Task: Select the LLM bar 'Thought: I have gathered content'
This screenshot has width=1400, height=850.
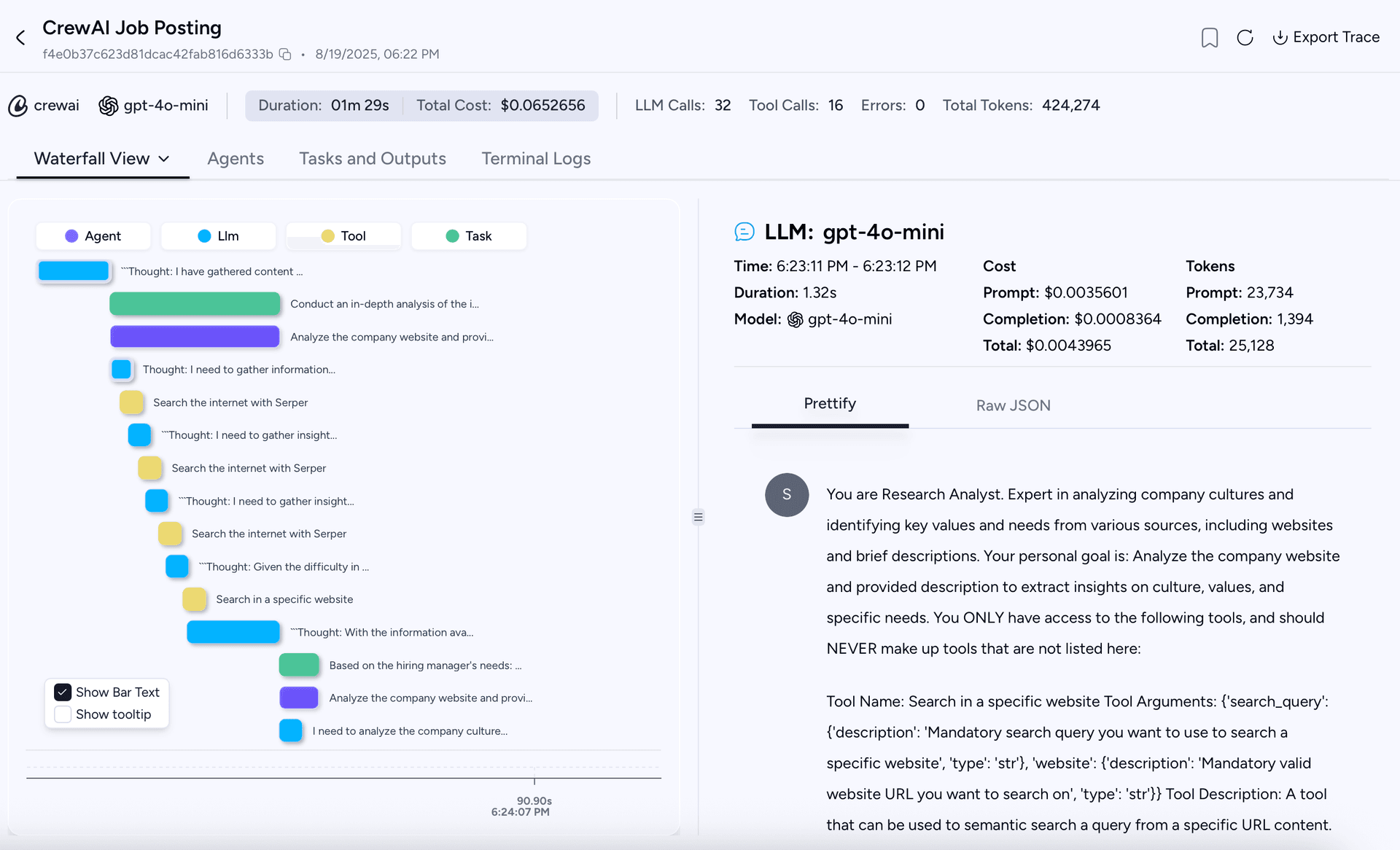Action: 74,271
